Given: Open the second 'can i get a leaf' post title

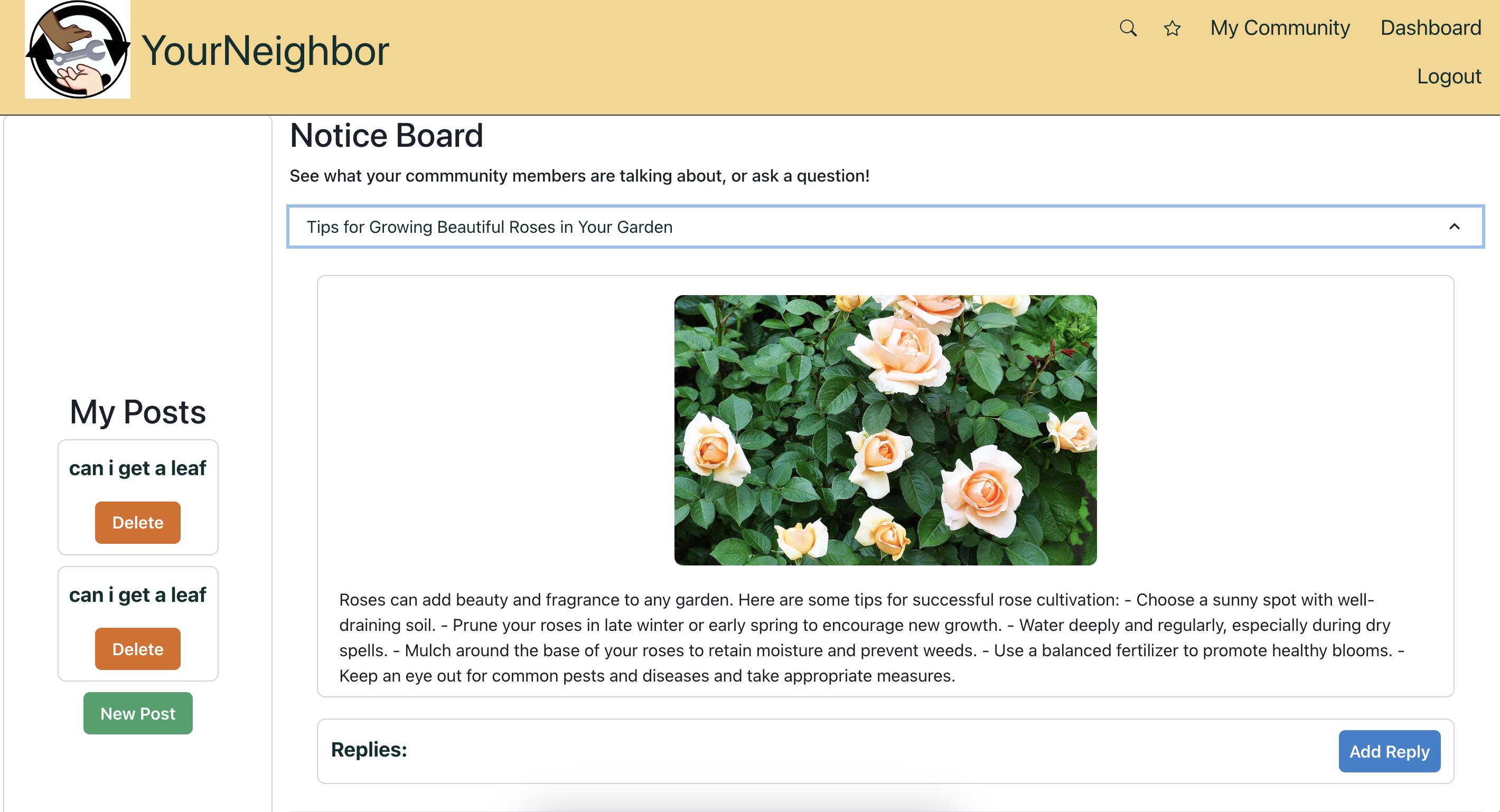Looking at the screenshot, I should point(137,595).
